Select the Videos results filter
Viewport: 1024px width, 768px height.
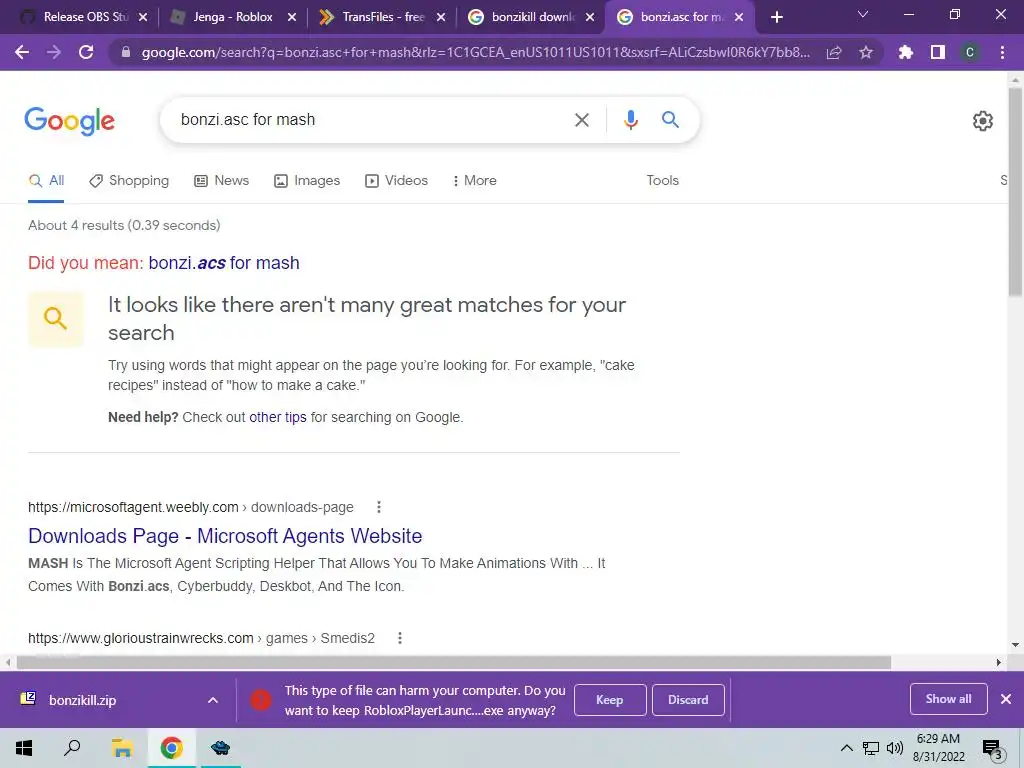coord(396,181)
